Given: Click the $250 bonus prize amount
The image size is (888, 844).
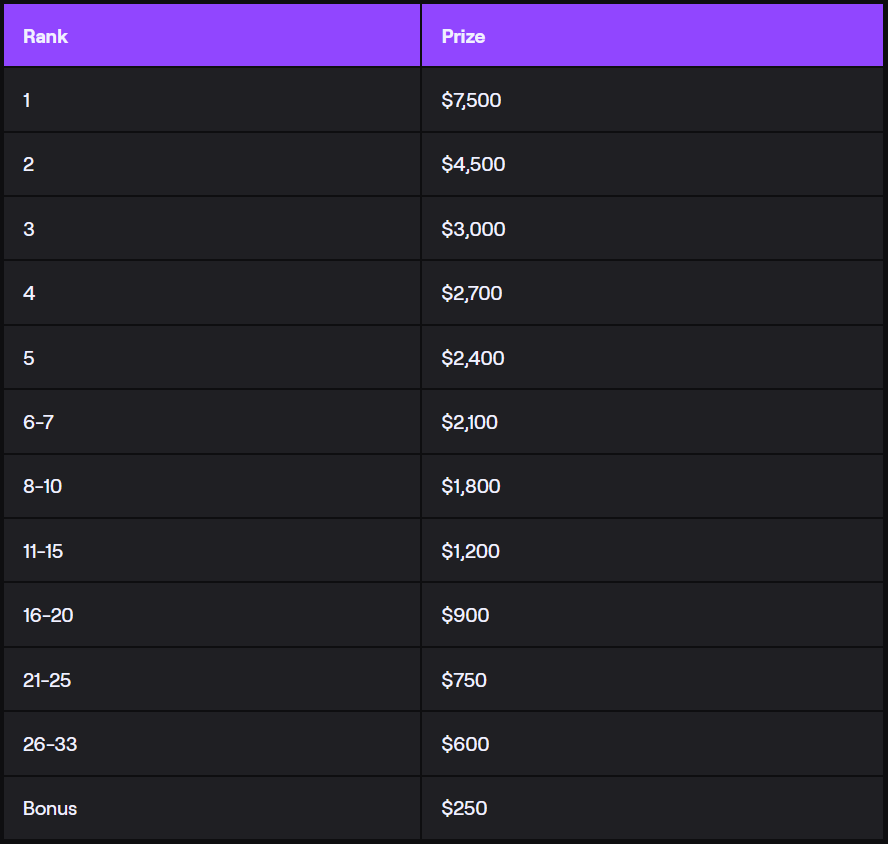Looking at the screenshot, I should [464, 808].
